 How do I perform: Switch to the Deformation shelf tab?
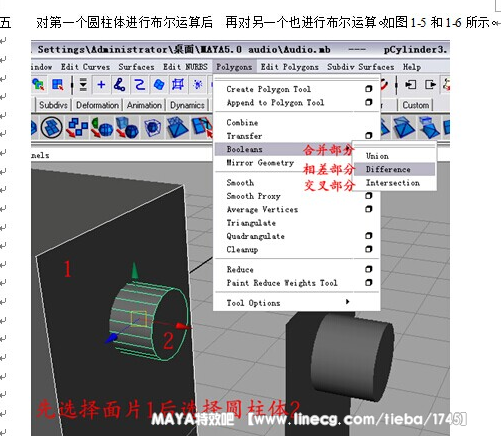coord(97,105)
